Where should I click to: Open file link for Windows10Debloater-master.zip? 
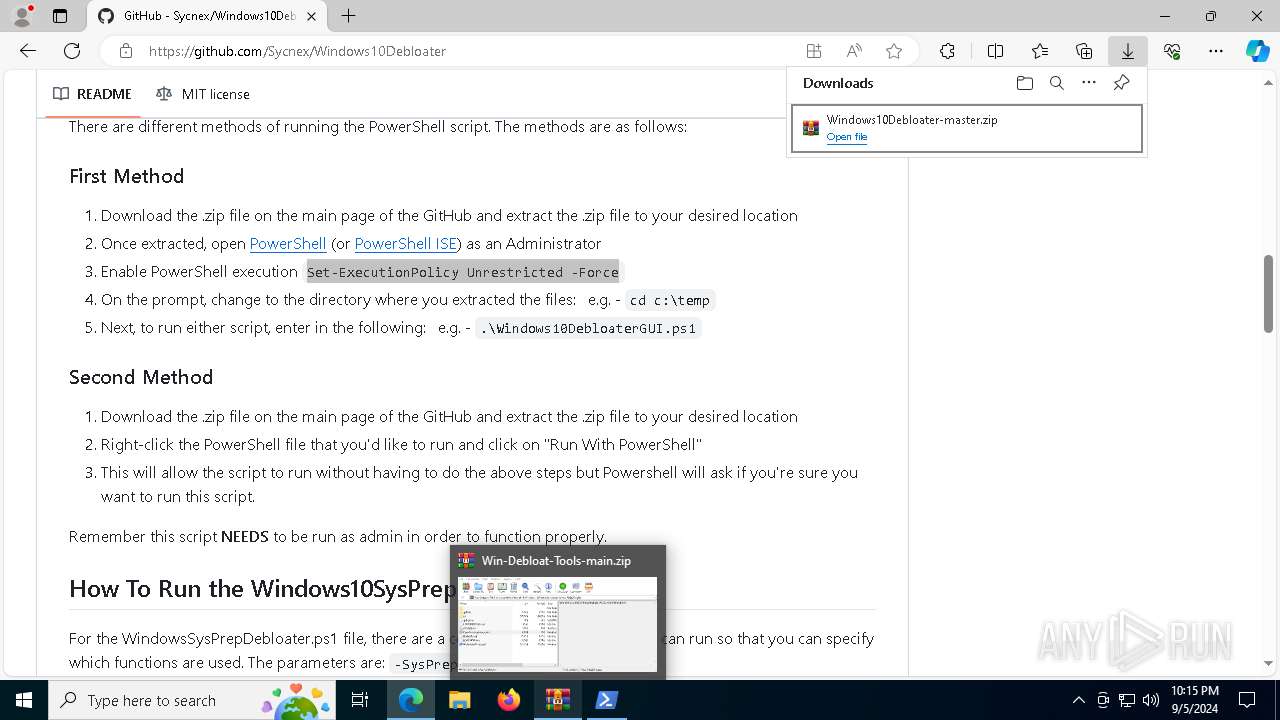846,137
